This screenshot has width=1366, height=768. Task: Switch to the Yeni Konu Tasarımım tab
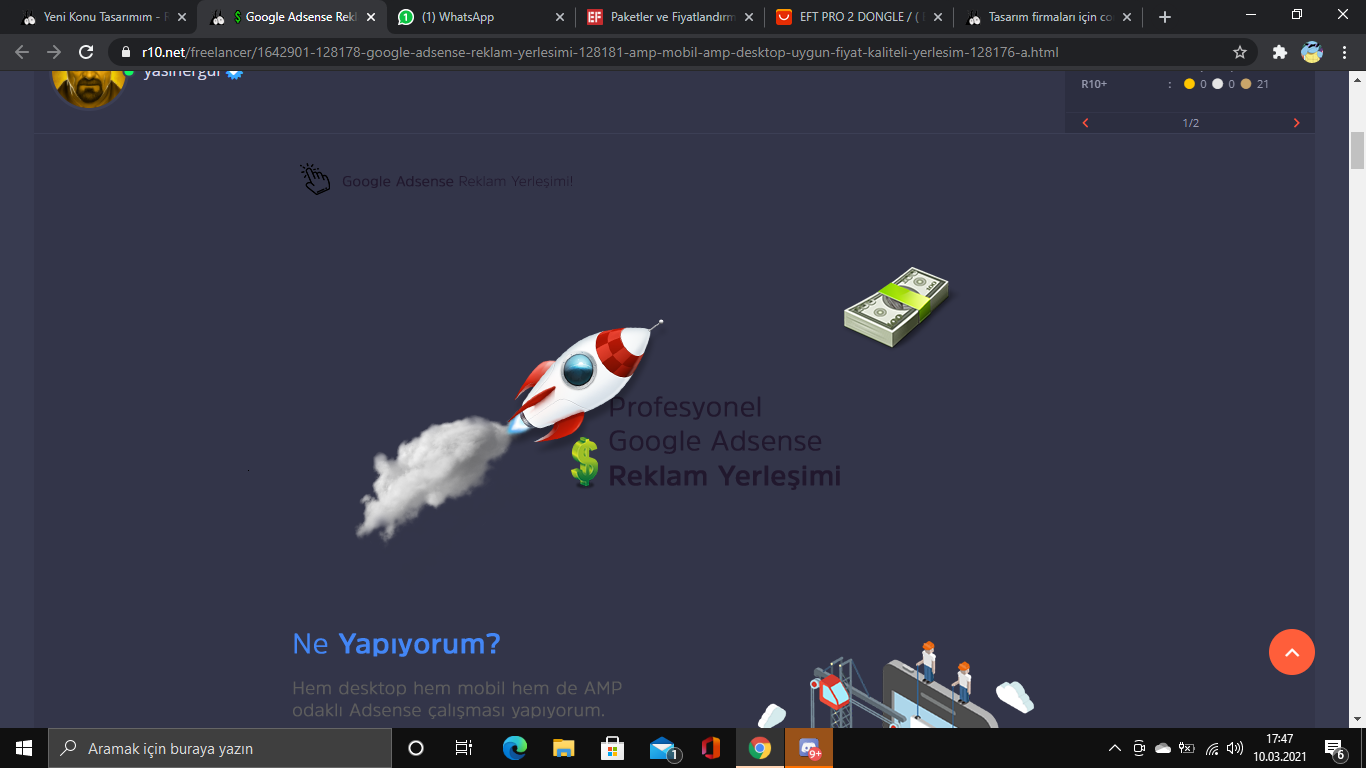(103, 17)
